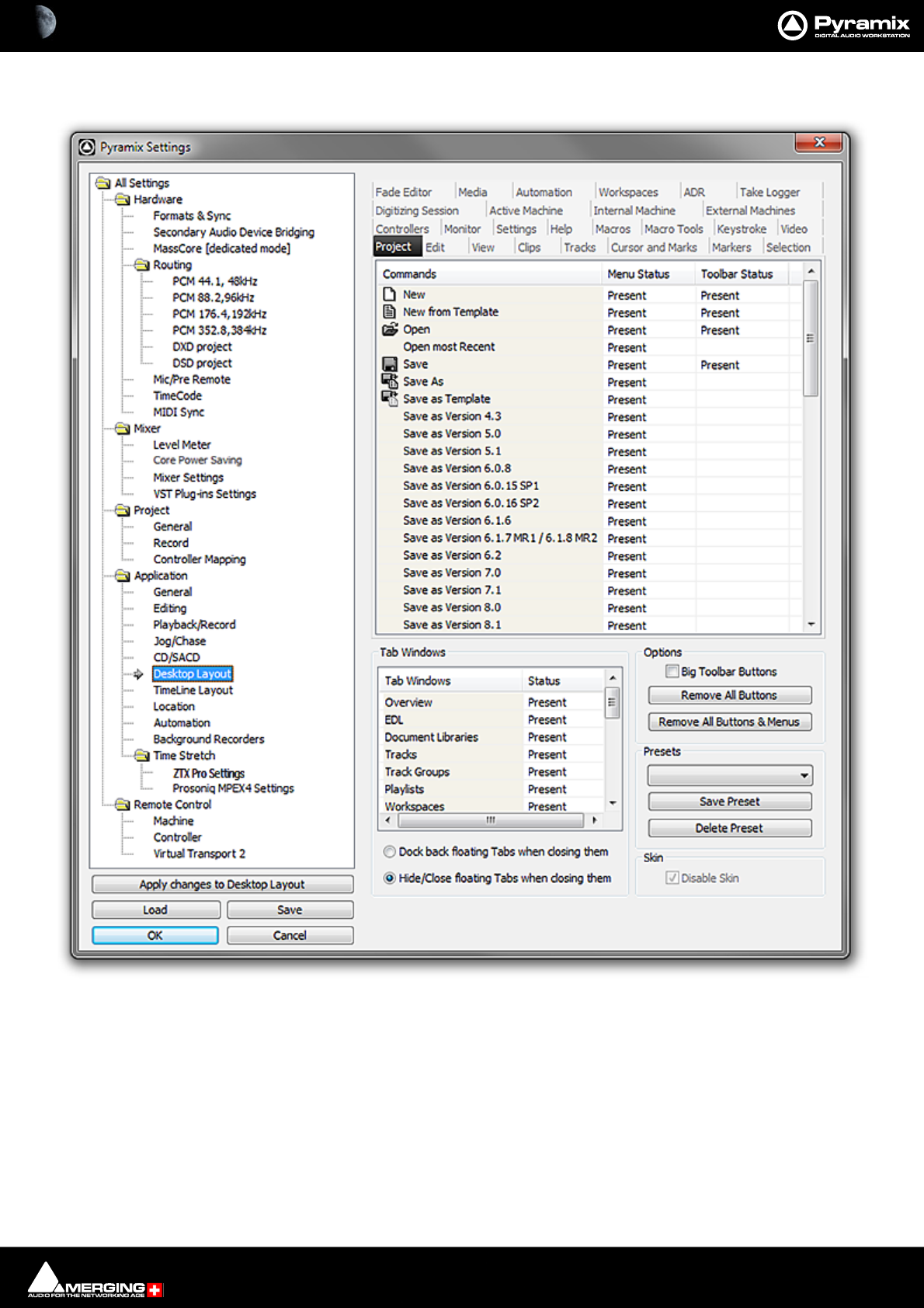Toggle the Disable Skin checkbox

point(672,878)
